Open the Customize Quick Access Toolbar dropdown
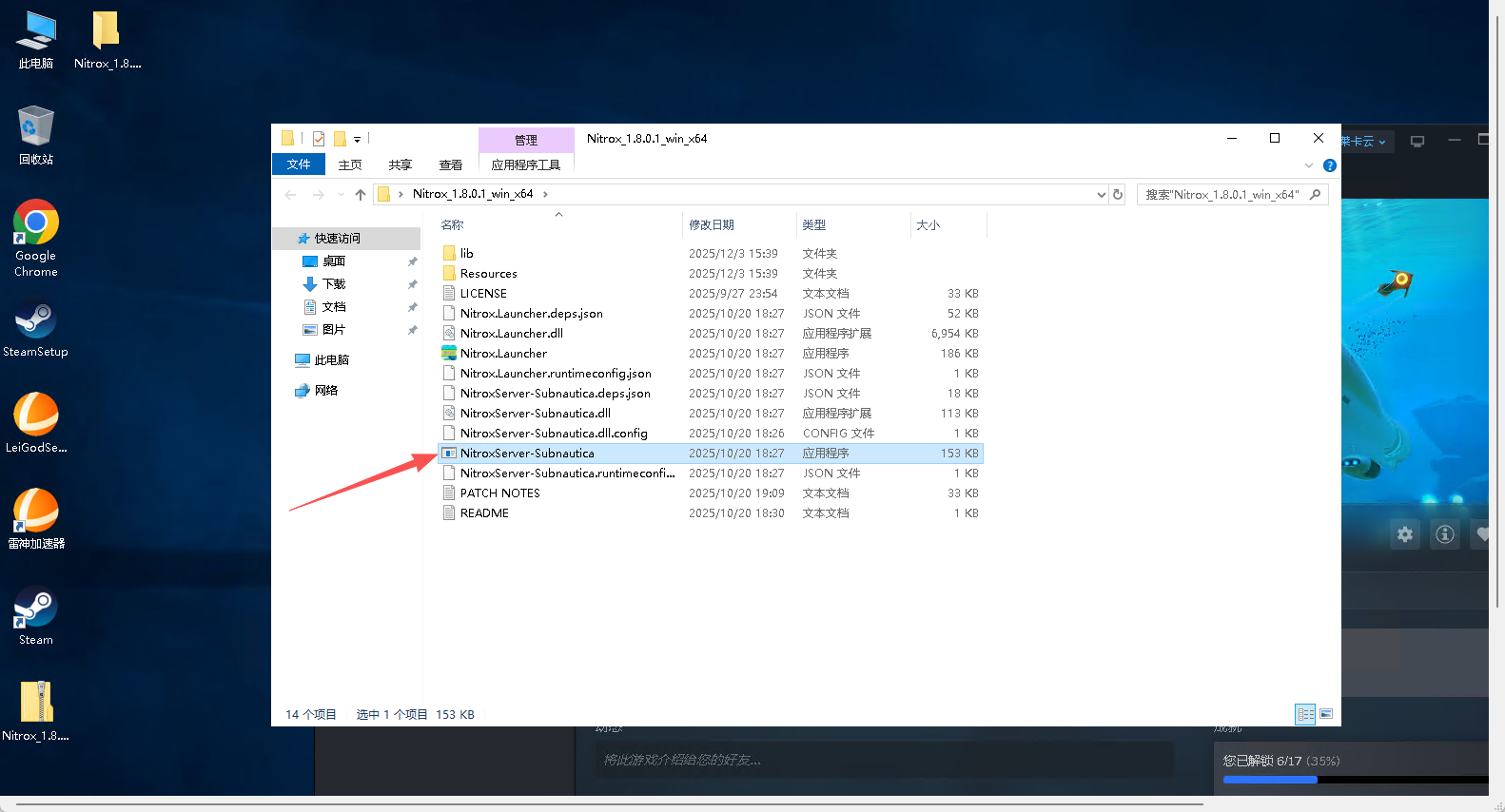Viewport: 1505px width, 812px height. pyautogui.click(x=358, y=140)
